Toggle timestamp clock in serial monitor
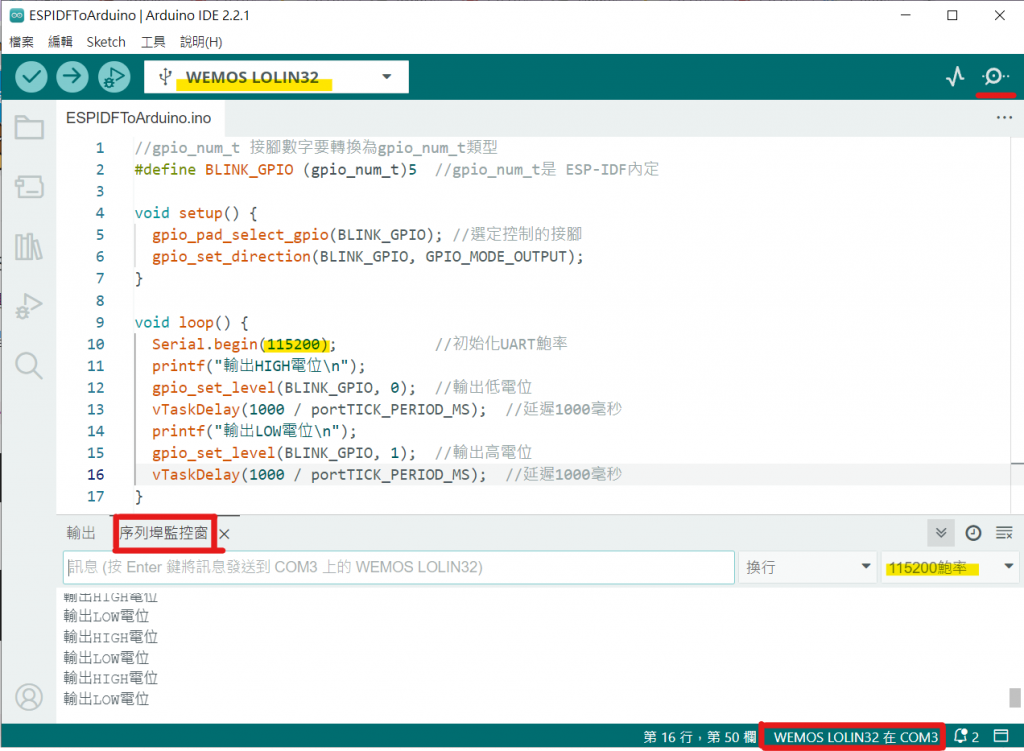This screenshot has height=751, width=1024. pyautogui.click(x=973, y=534)
